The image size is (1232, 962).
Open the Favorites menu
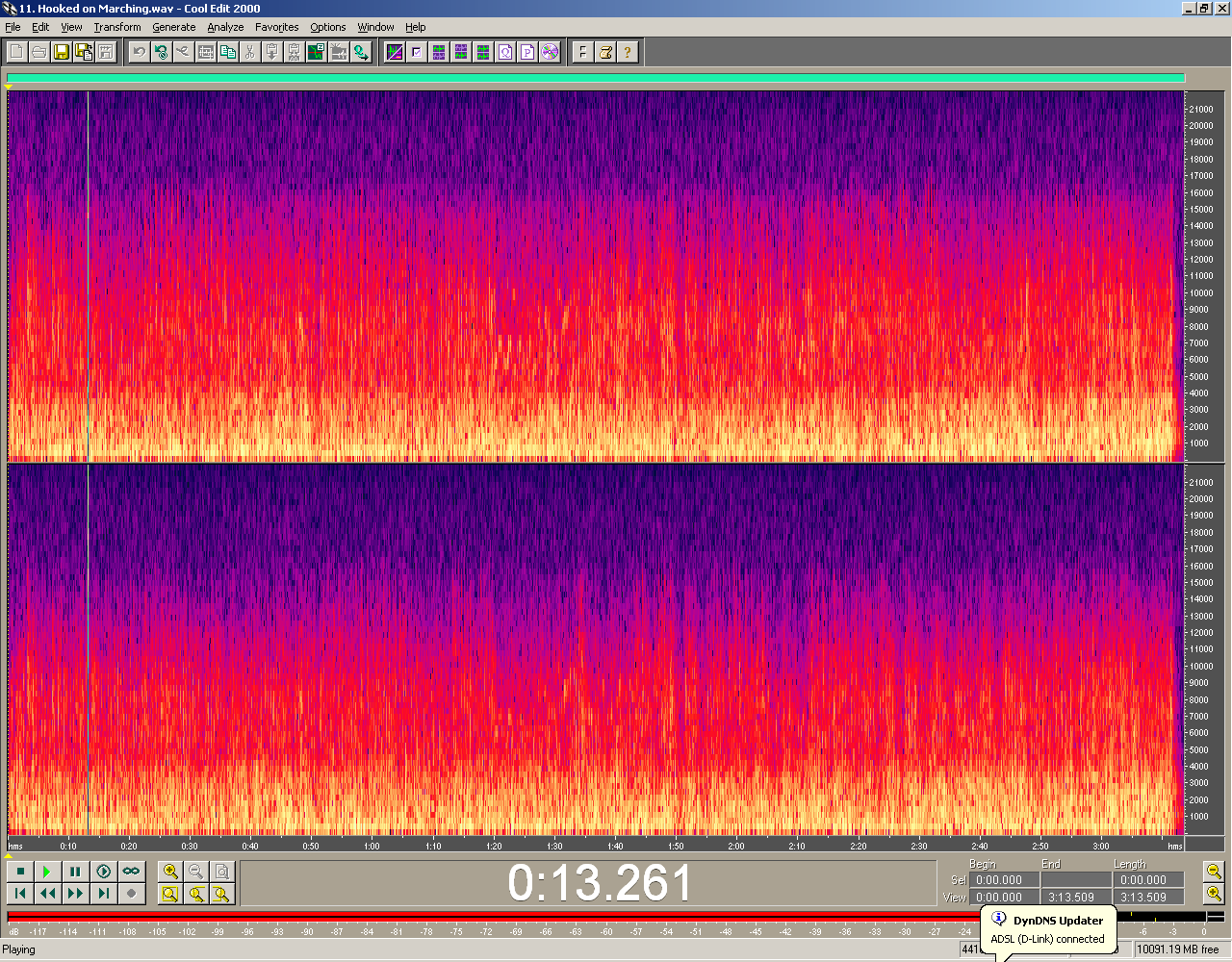click(x=276, y=27)
